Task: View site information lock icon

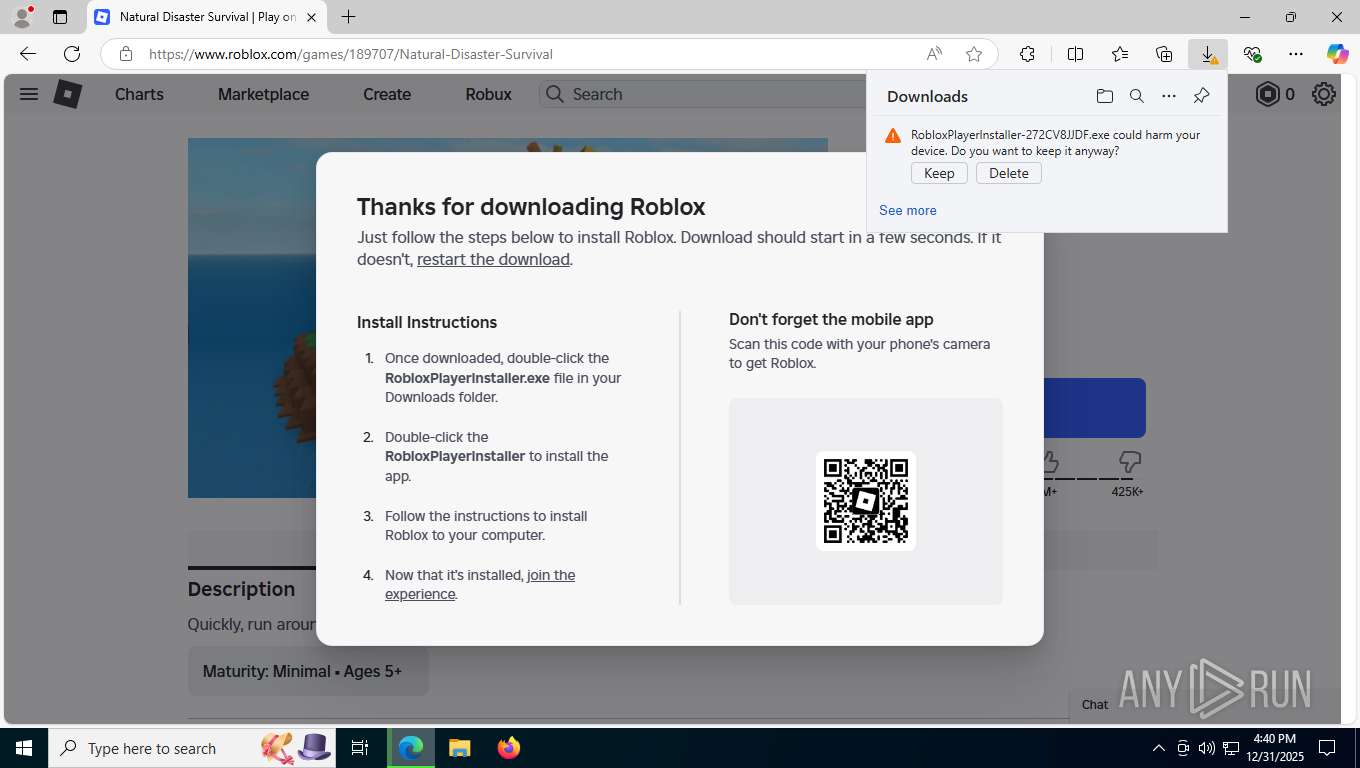Action: 125,54
